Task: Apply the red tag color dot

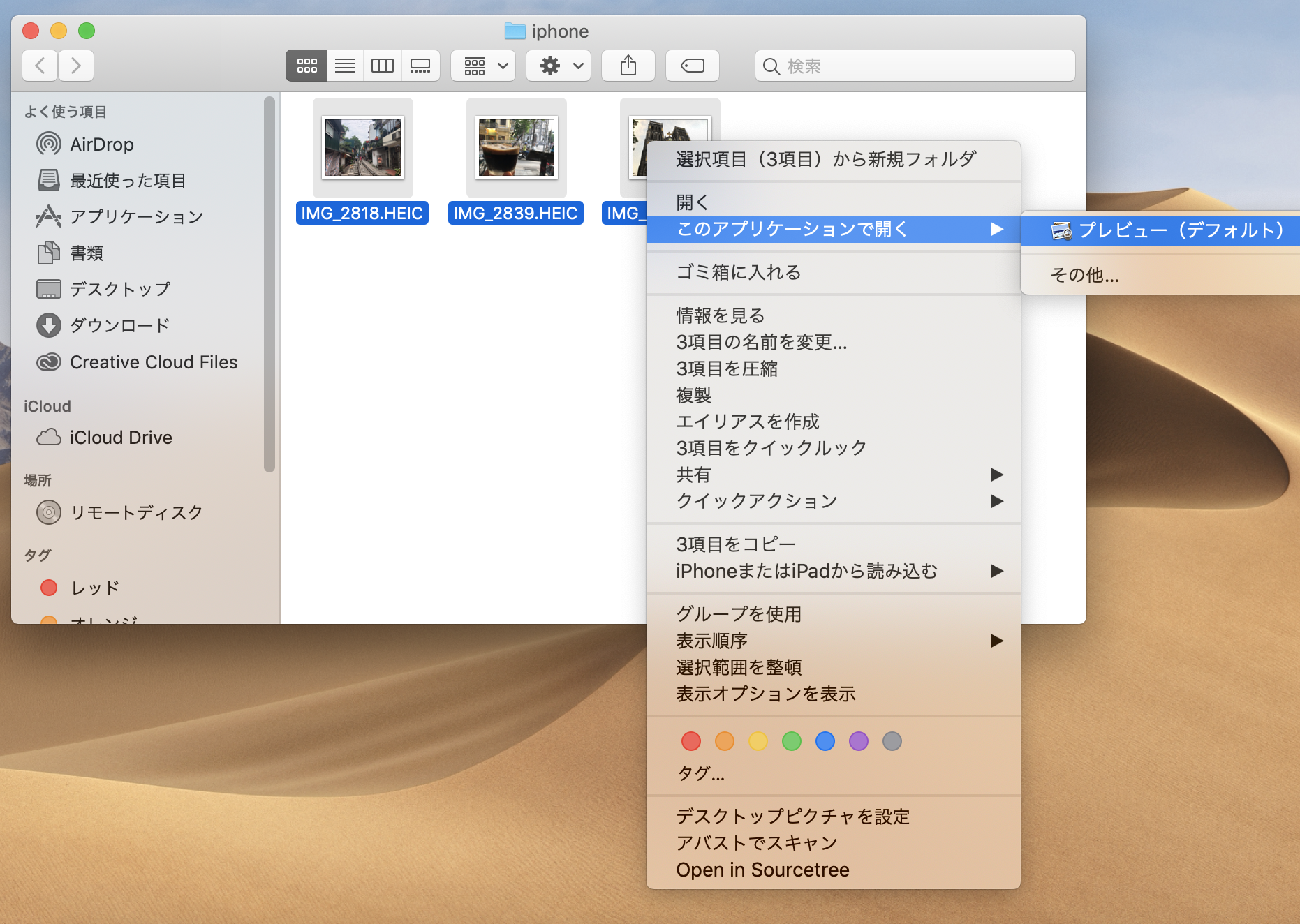Action: coord(691,741)
